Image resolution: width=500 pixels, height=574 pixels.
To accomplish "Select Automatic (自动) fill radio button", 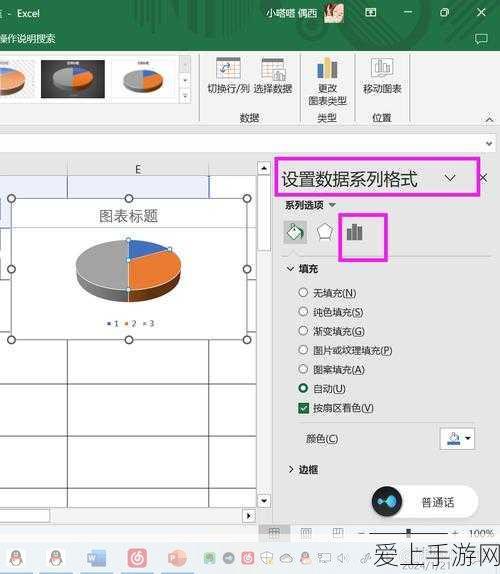I will coord(303,388).
